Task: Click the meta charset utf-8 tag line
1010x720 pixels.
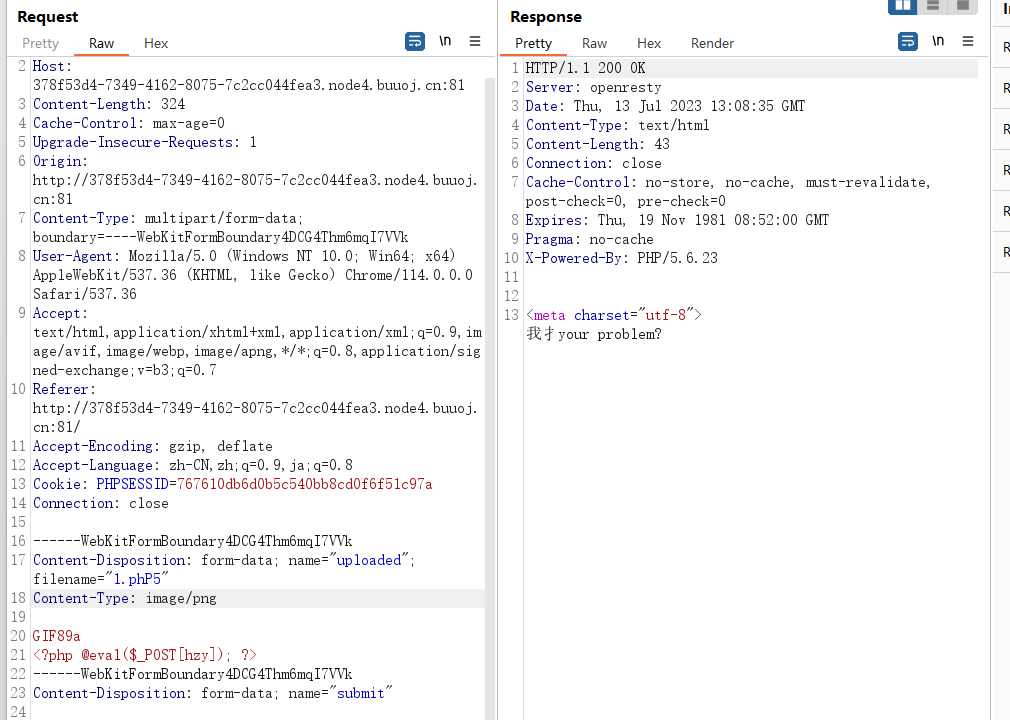Action: (614, 316)
